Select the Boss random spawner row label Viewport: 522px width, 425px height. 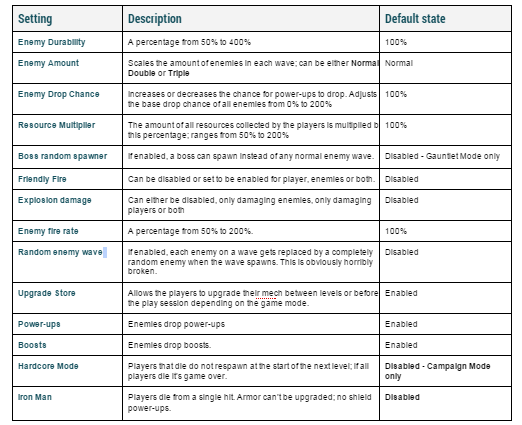tap(63, 156)
